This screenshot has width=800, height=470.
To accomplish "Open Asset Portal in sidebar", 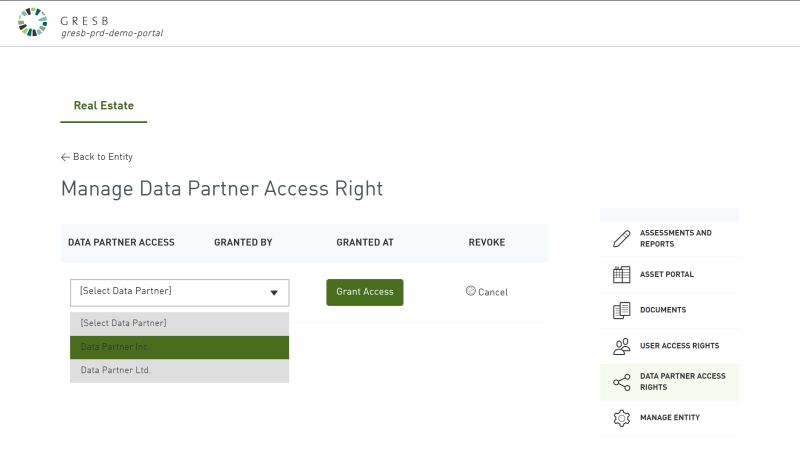I will tap(669, 275).
